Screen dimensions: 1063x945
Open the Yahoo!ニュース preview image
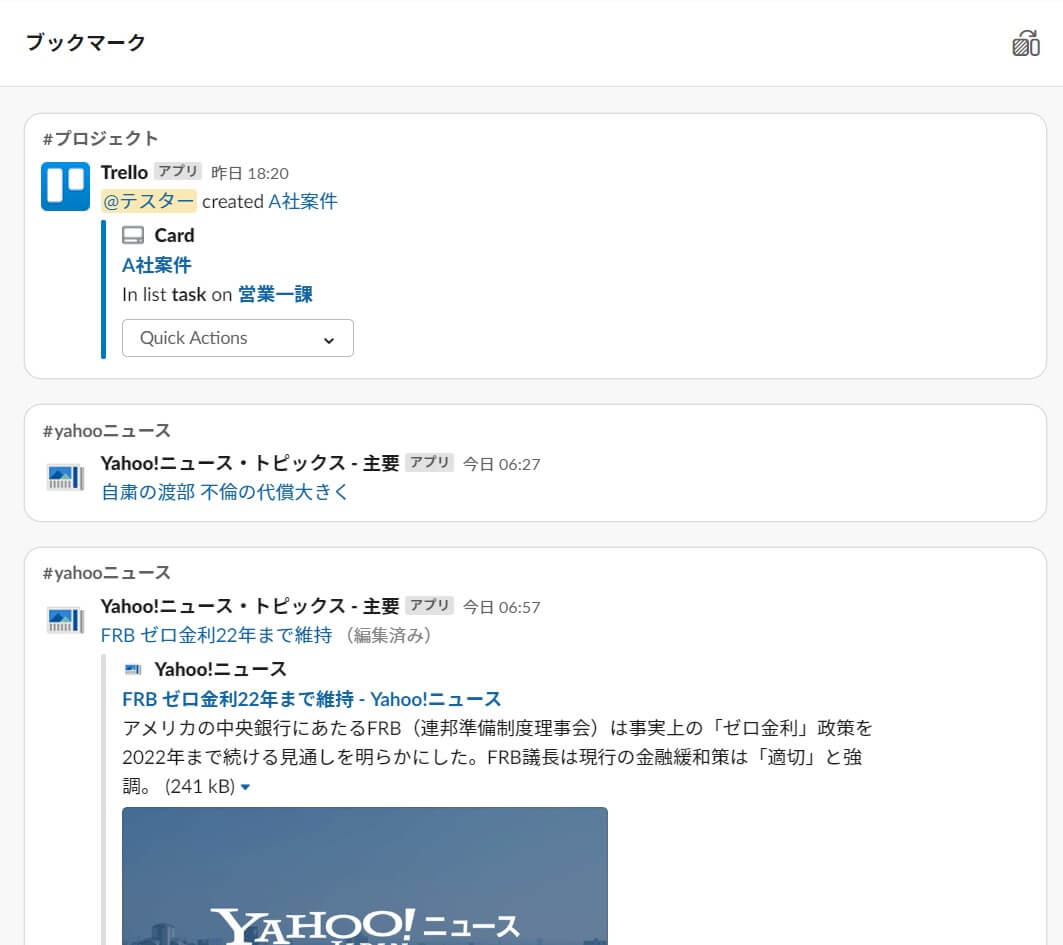(364, 875)
